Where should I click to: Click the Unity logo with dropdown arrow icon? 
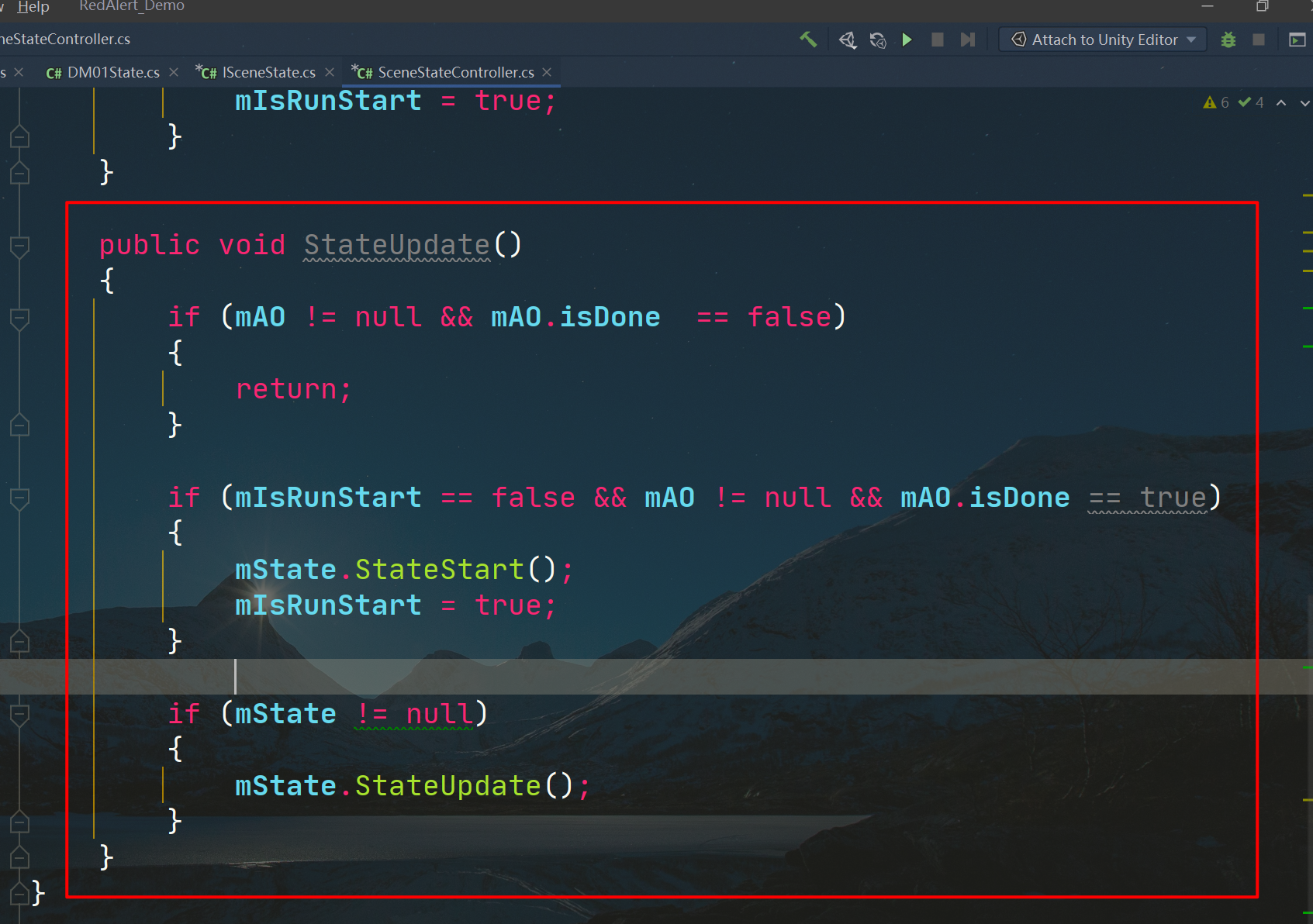pos(847,40)
